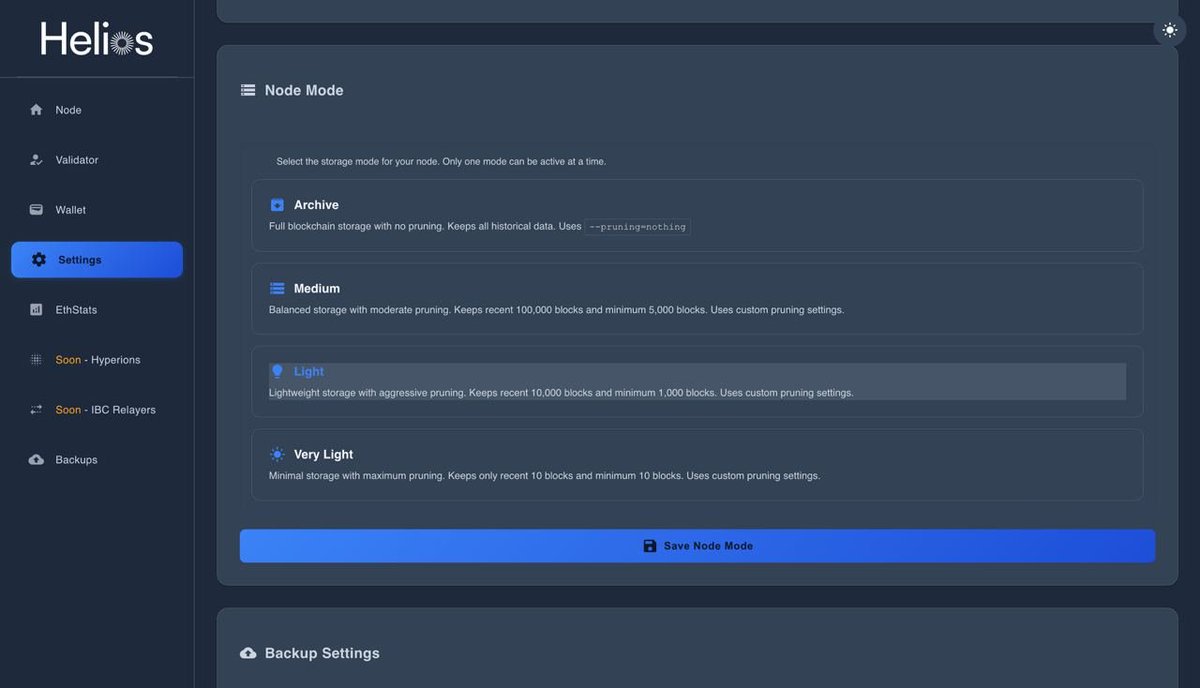Open the Node page
This screenshot has width=1200, height=688.
[x=97, y=110]
